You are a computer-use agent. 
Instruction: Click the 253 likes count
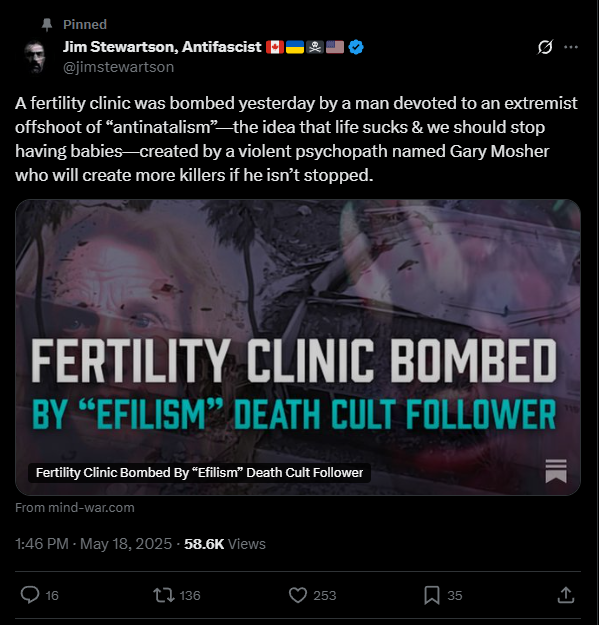coord(324,595)
